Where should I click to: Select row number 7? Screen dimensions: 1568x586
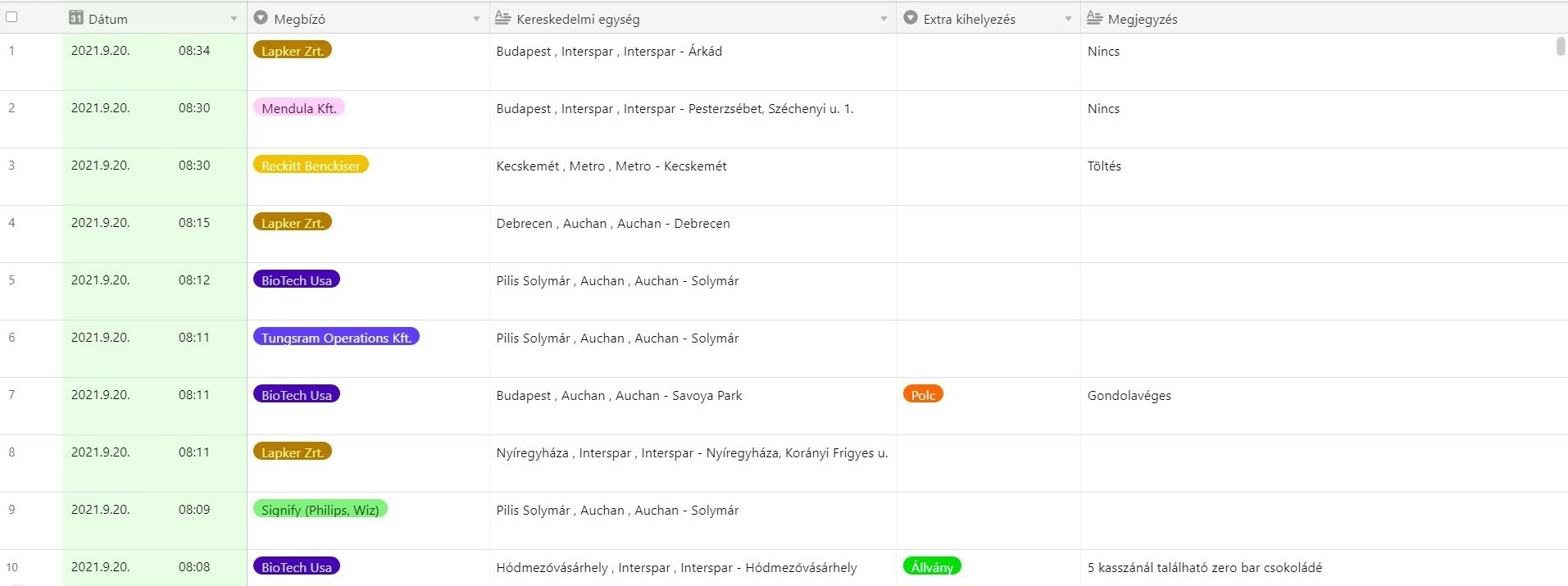(x=11, y=395)
